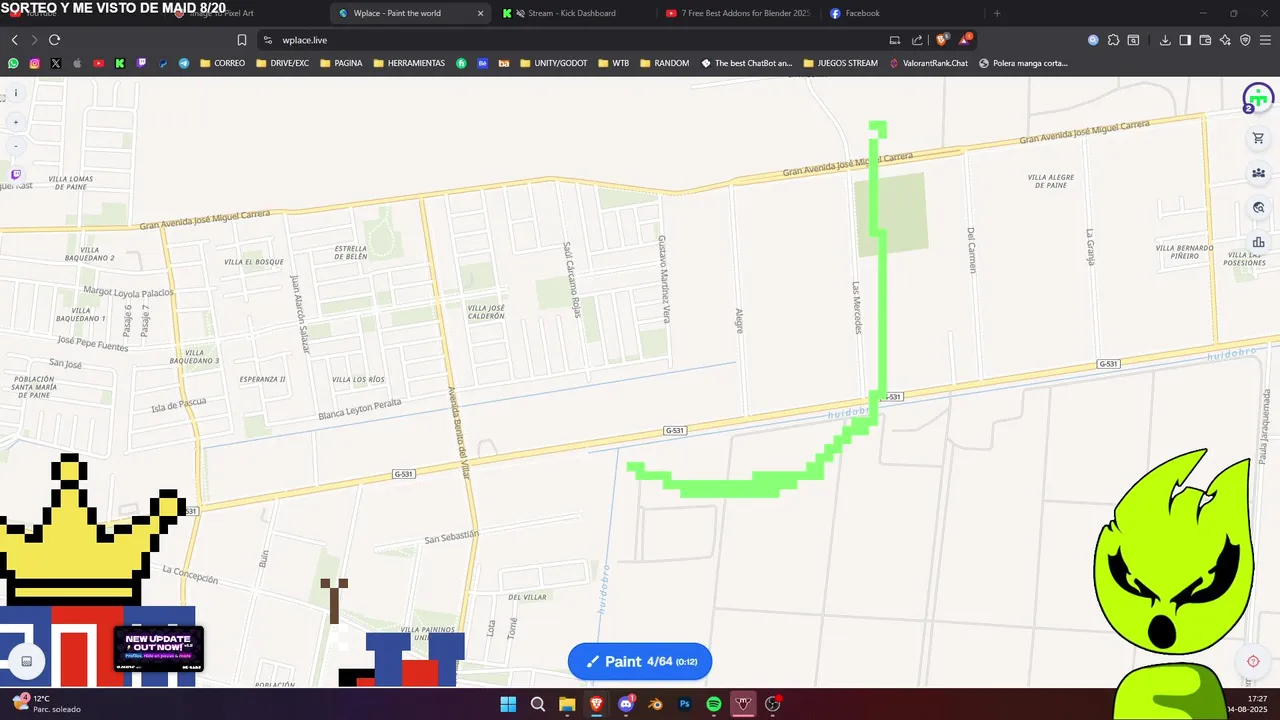Open the Brave VPN icon
The width and height of the screenshot is (1280, 720).
coord(1245,40)
